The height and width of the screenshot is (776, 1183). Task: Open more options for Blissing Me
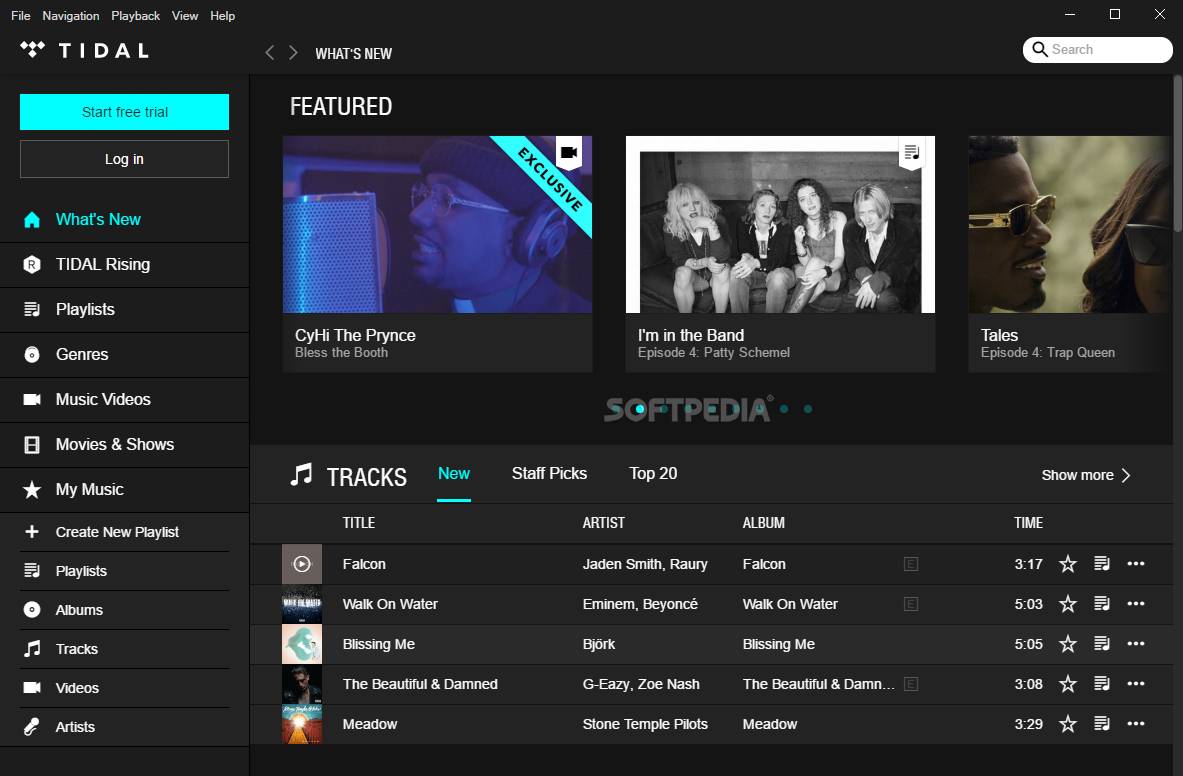point(1135,643)
